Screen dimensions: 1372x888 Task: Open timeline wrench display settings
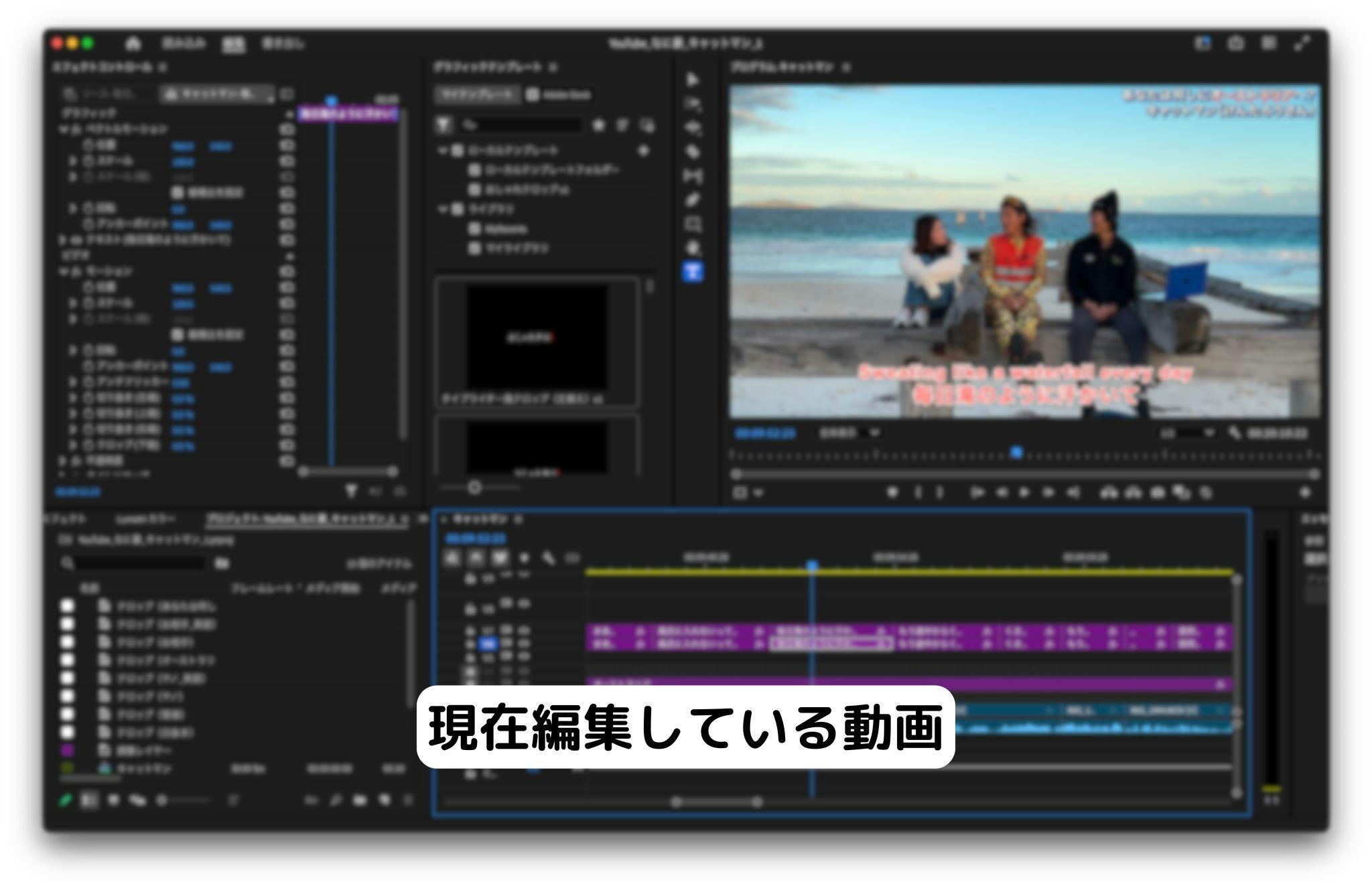point(549,558)
